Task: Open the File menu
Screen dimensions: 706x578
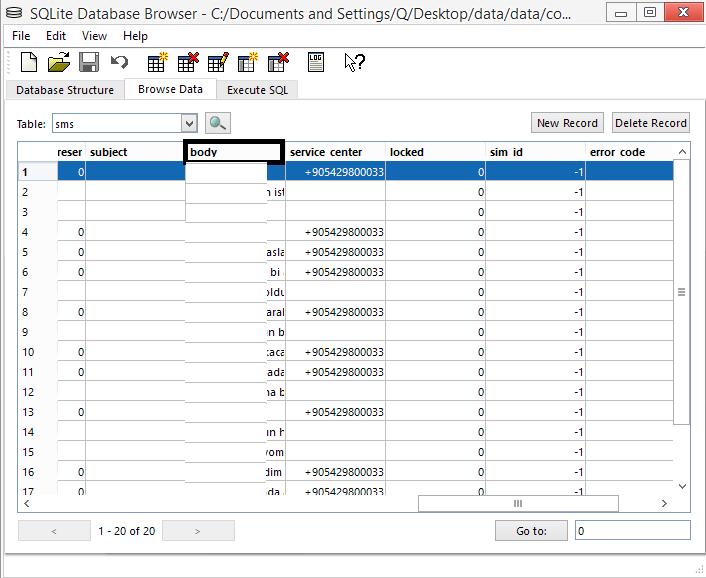Action: click(21, 36)
